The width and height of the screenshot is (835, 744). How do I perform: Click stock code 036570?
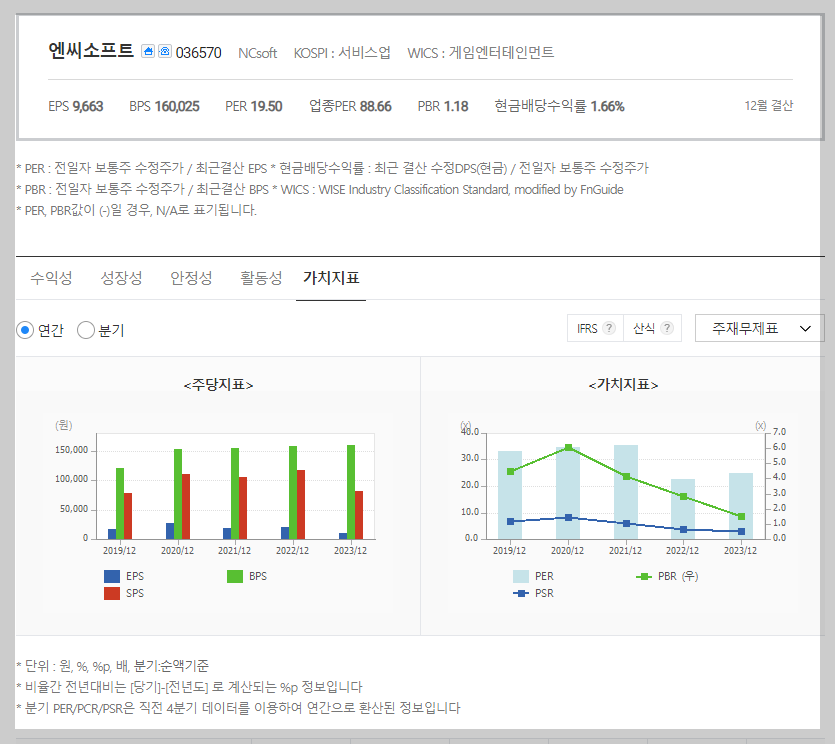point(199,53)
